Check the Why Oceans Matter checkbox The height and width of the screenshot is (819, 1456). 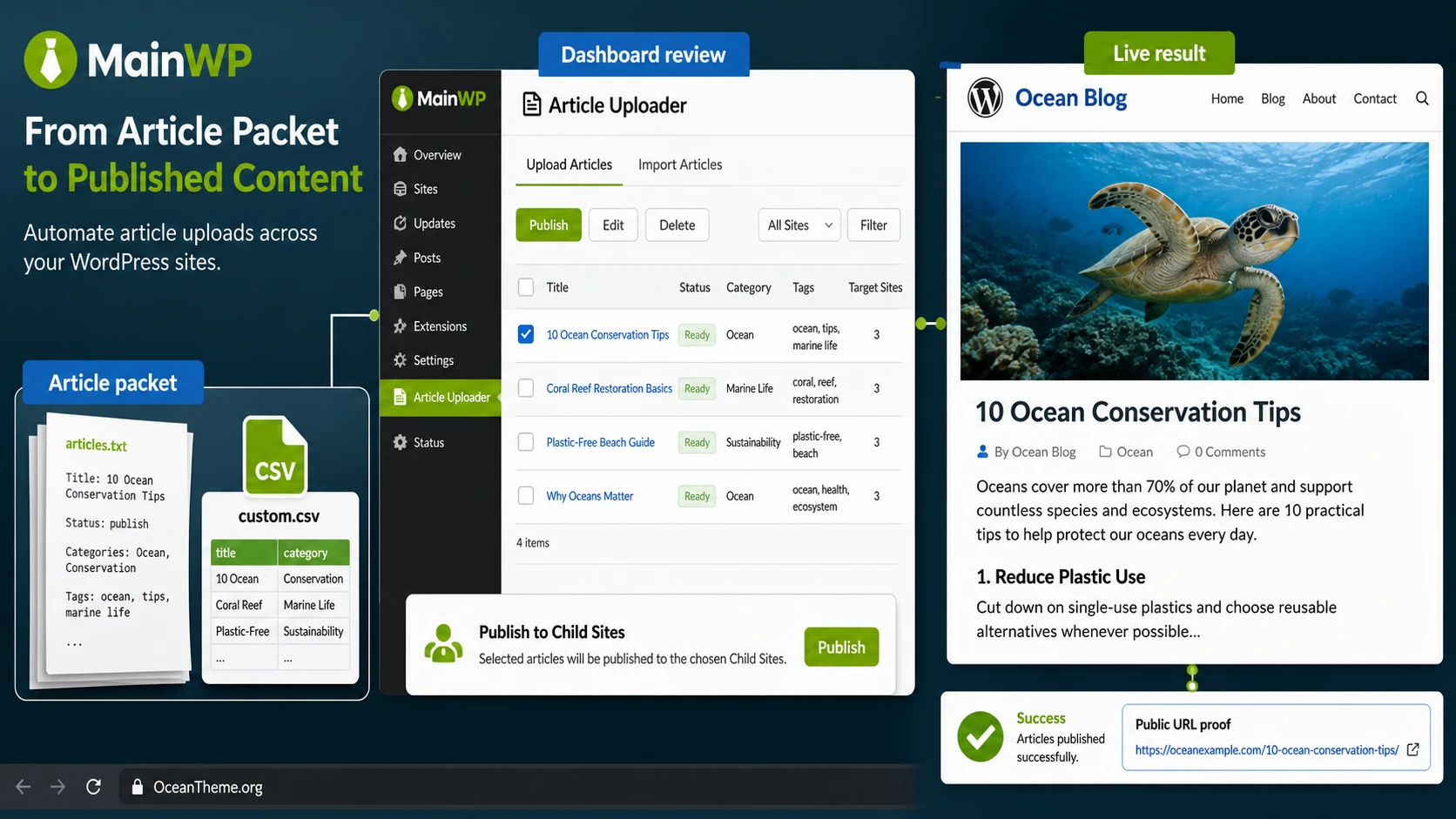tap(526, 495)
